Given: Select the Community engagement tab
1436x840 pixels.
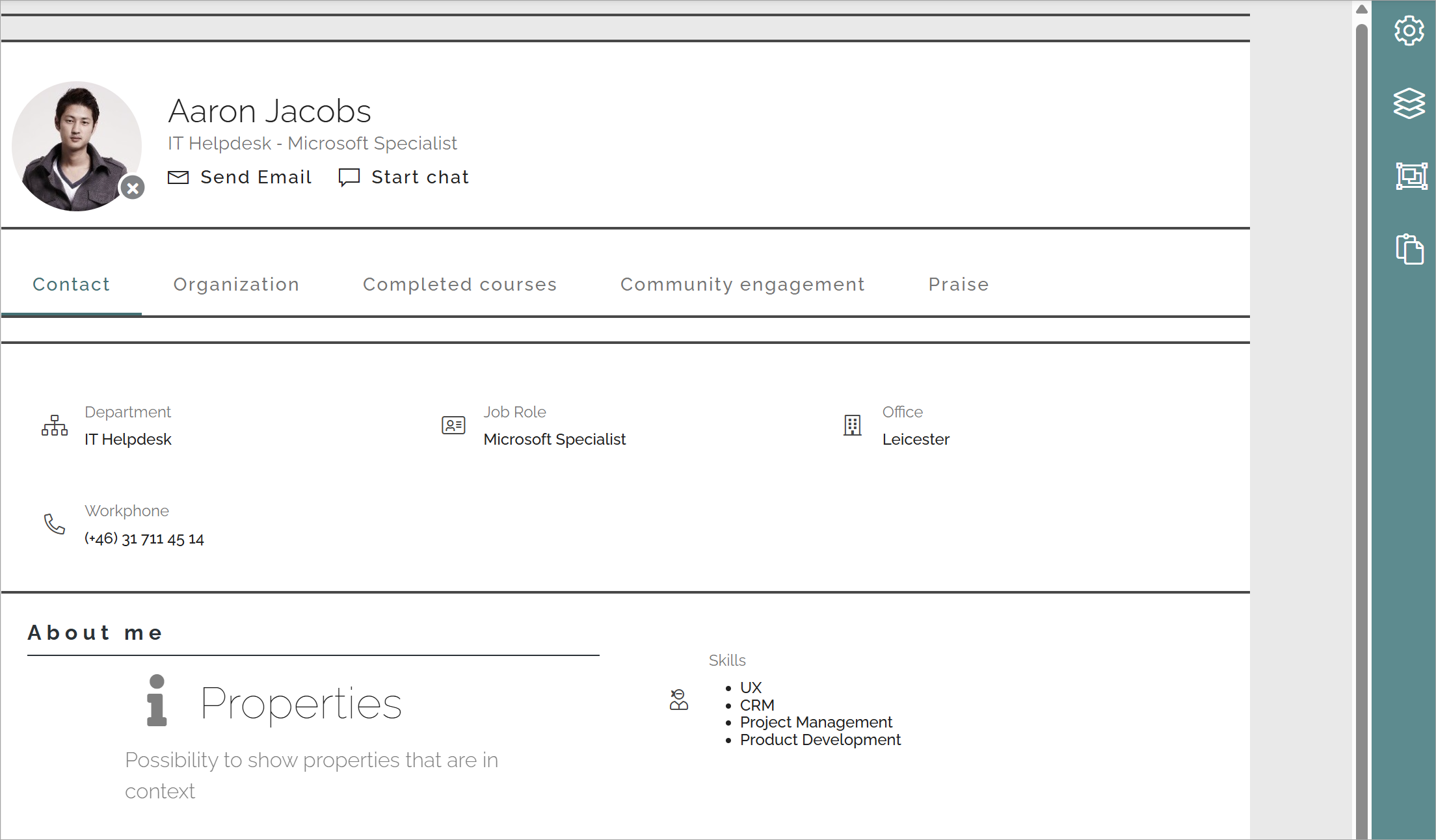Looking at the screenshot, I should tap(743, 284).
